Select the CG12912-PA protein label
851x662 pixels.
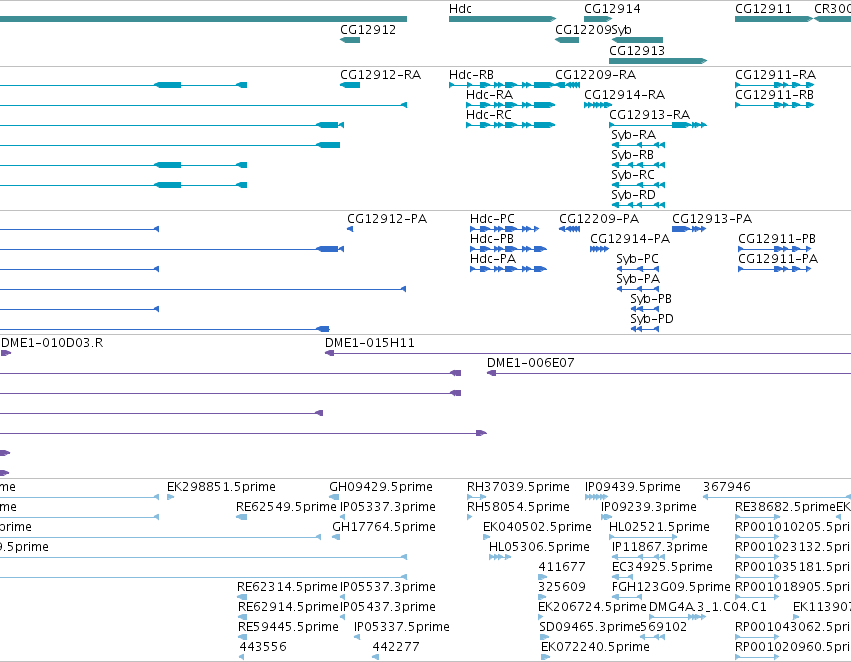[x=387, y=219]
